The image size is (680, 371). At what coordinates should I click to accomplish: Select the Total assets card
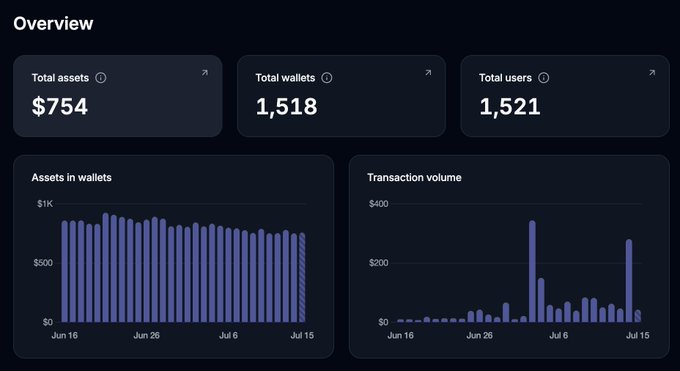118,96
